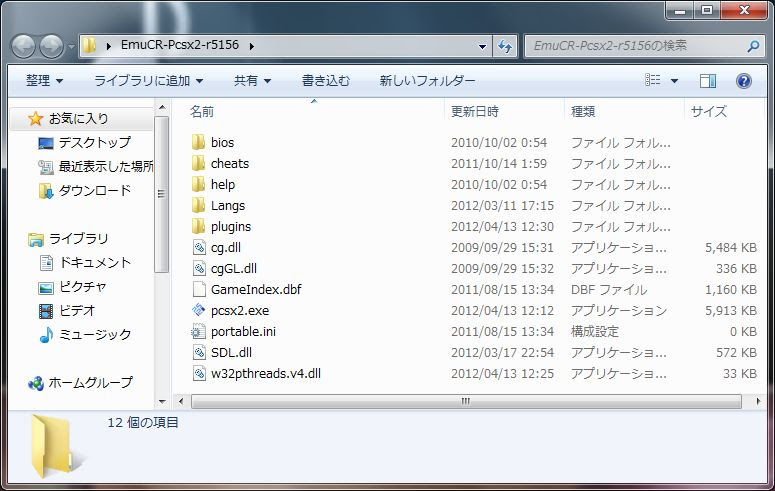Open the ライブラリに追加 menu

148,80
